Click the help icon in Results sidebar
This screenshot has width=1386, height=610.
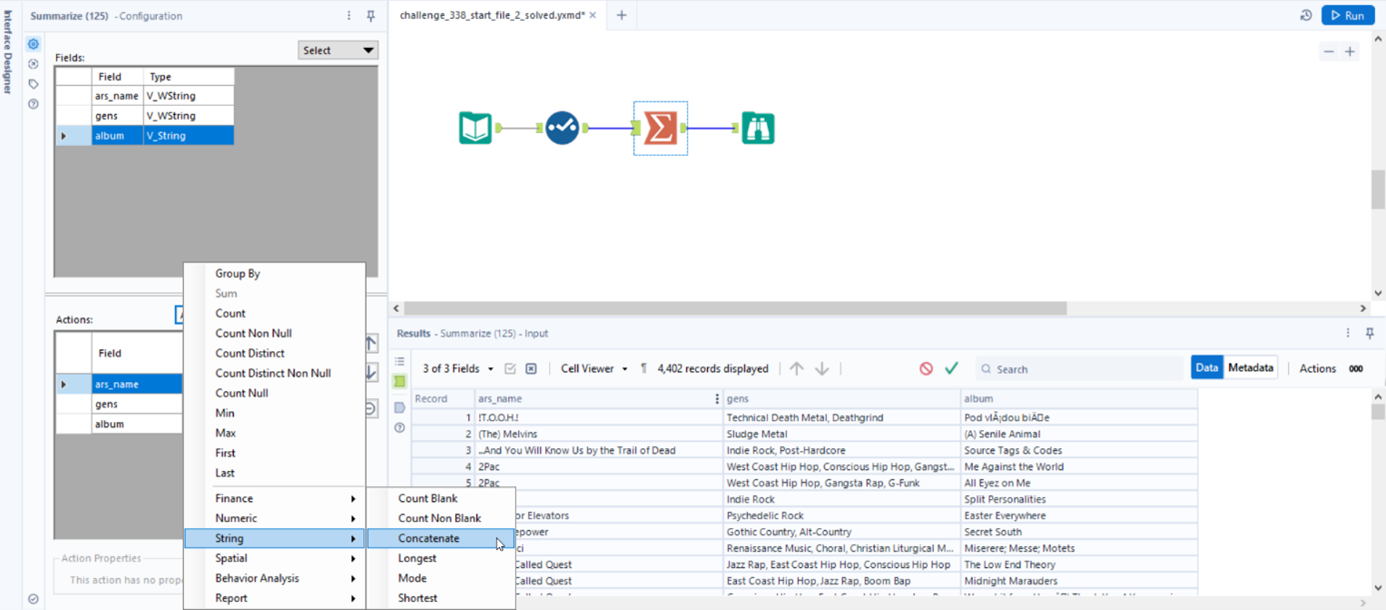400,428
